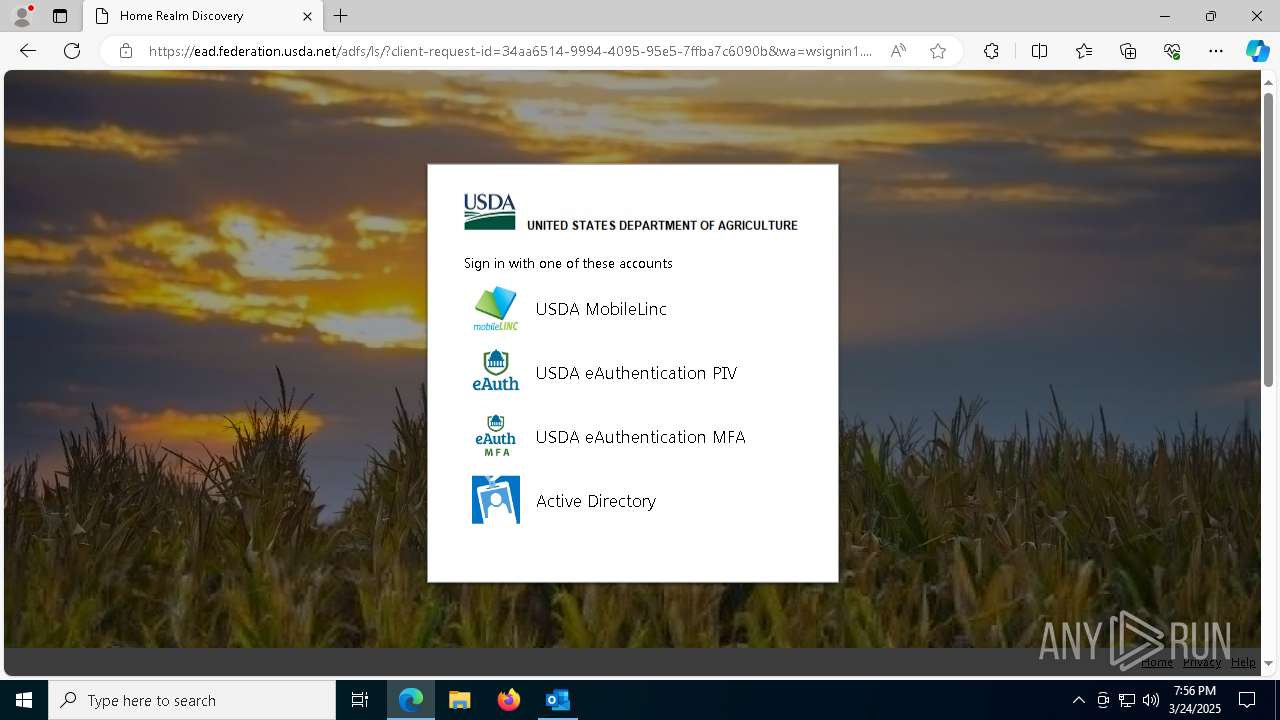
Task: Click the eAuth PIV logo icon
Action: coord(495,372)
